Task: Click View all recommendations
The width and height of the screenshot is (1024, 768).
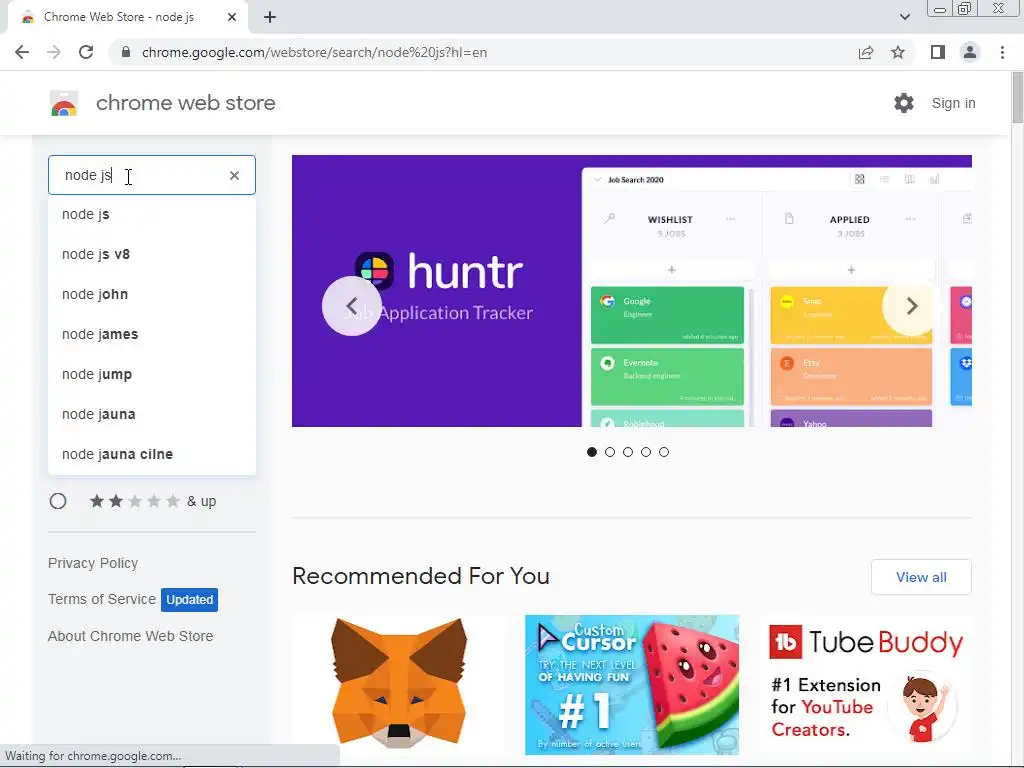Action: tap(921, 577)
